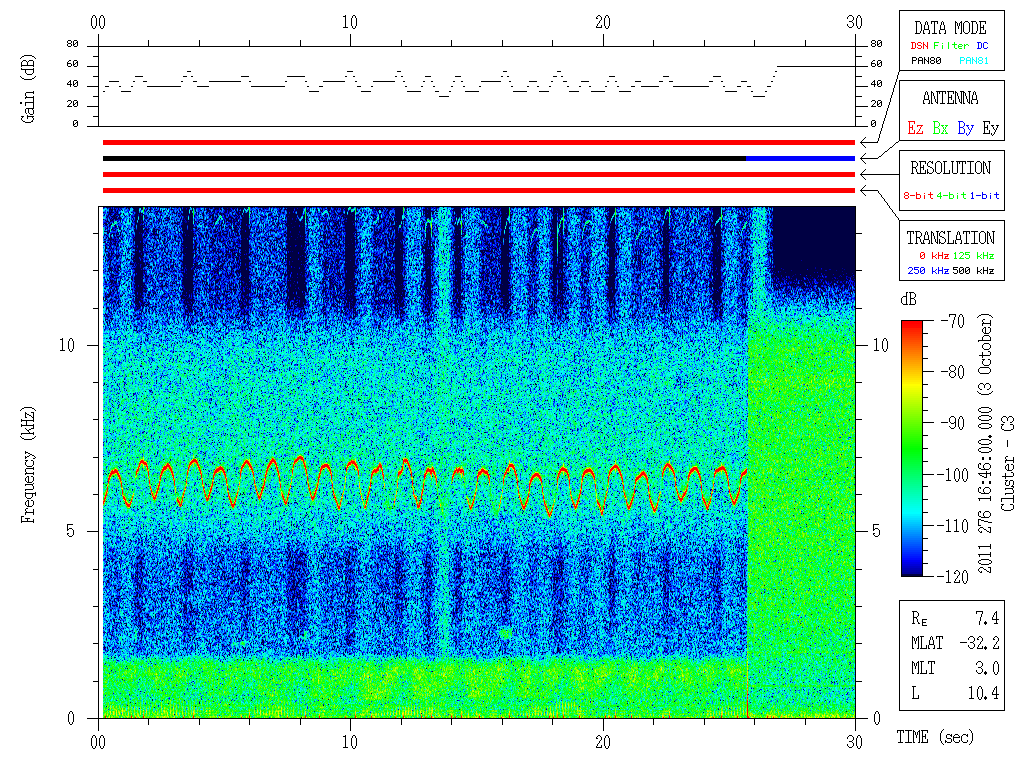This screenshot has height=768, width=1024.
Task: Click the TRANSLATION legend title
Action: 950,238
